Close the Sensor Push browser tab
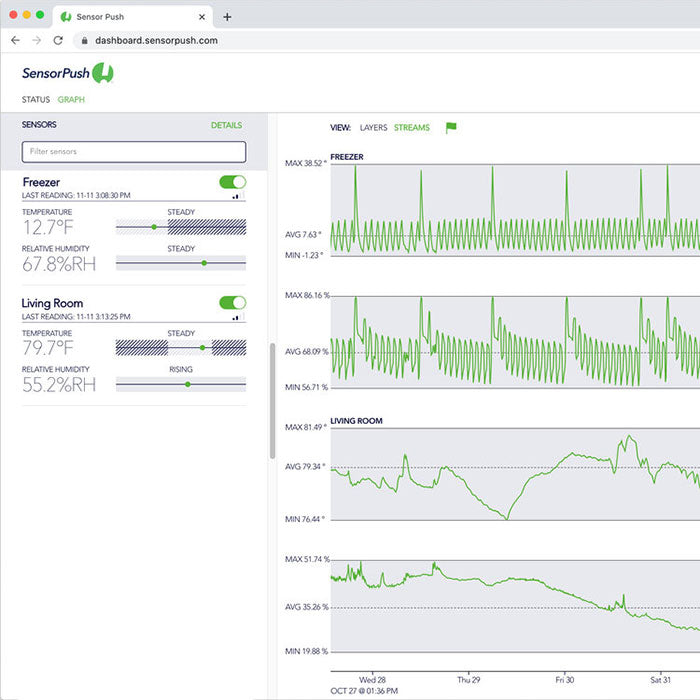Viewport: 700px width, 700px height. (202, 17)
